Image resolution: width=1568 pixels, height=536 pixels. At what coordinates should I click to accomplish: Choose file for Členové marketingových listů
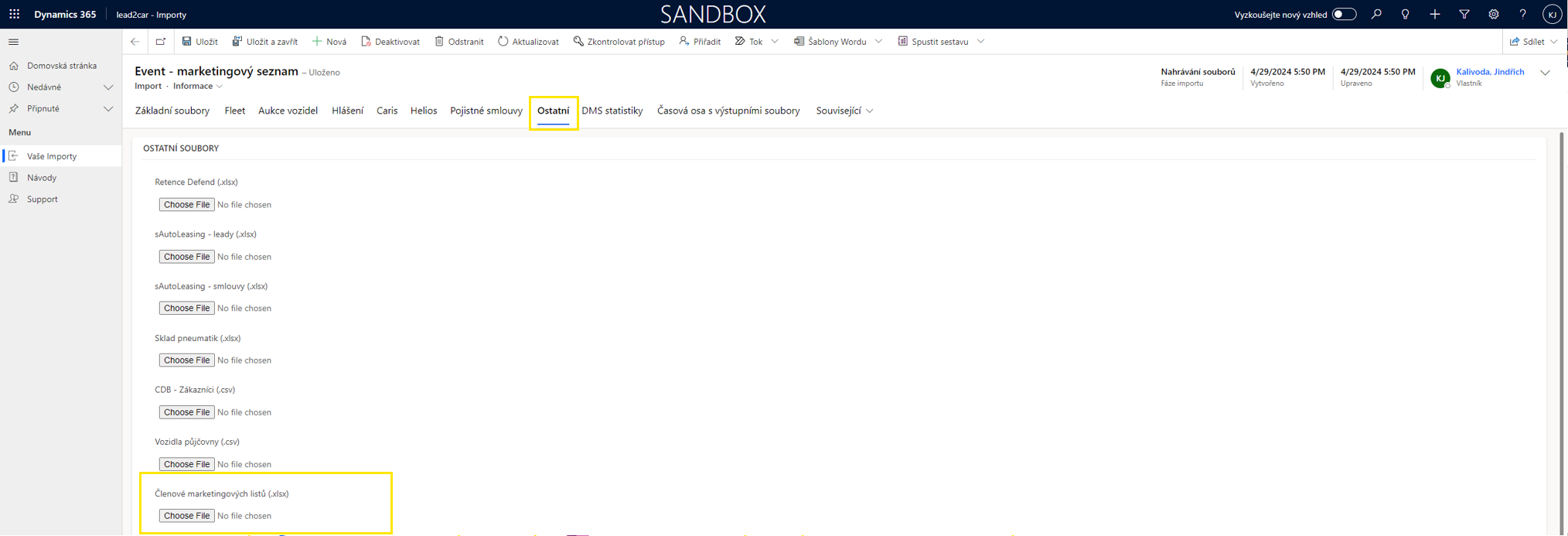tap(186, 516)
